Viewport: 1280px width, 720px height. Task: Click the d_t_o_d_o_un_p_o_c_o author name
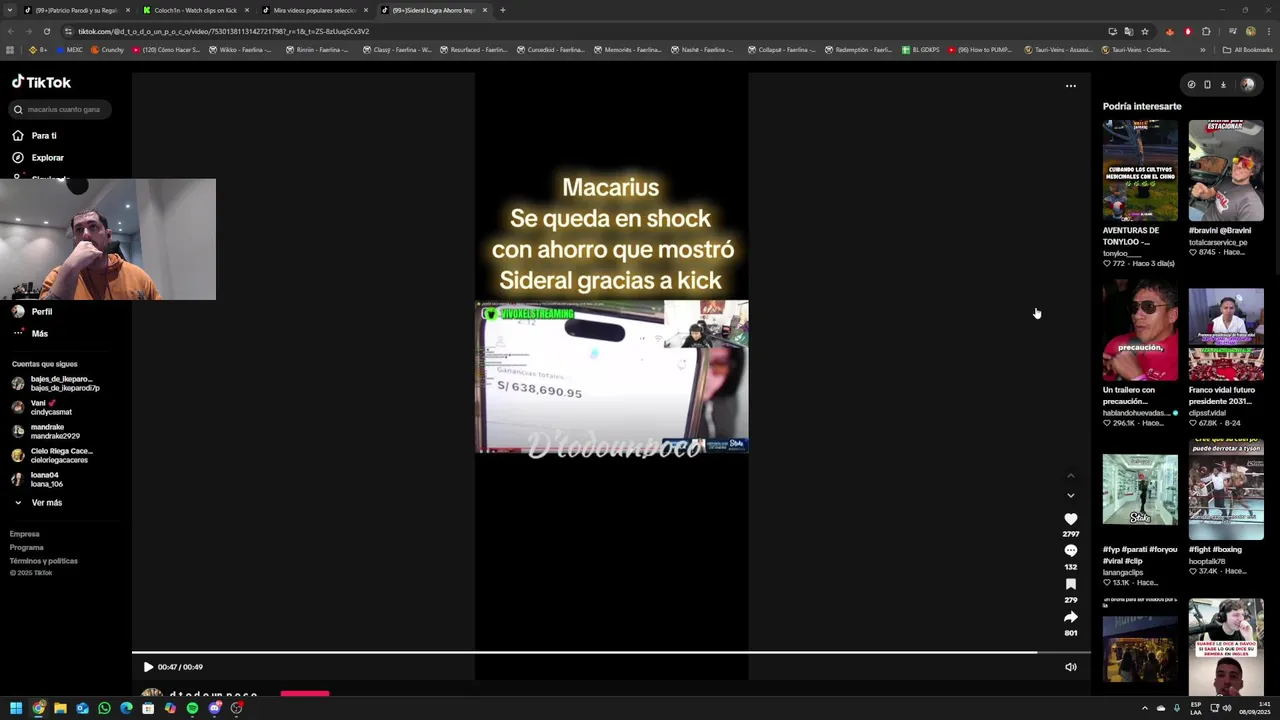(213, 695)
